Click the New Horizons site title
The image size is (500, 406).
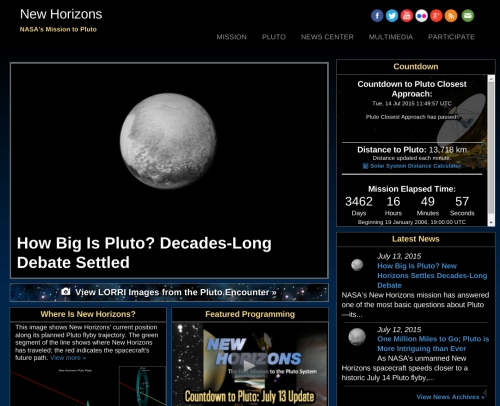click(61, 14)
